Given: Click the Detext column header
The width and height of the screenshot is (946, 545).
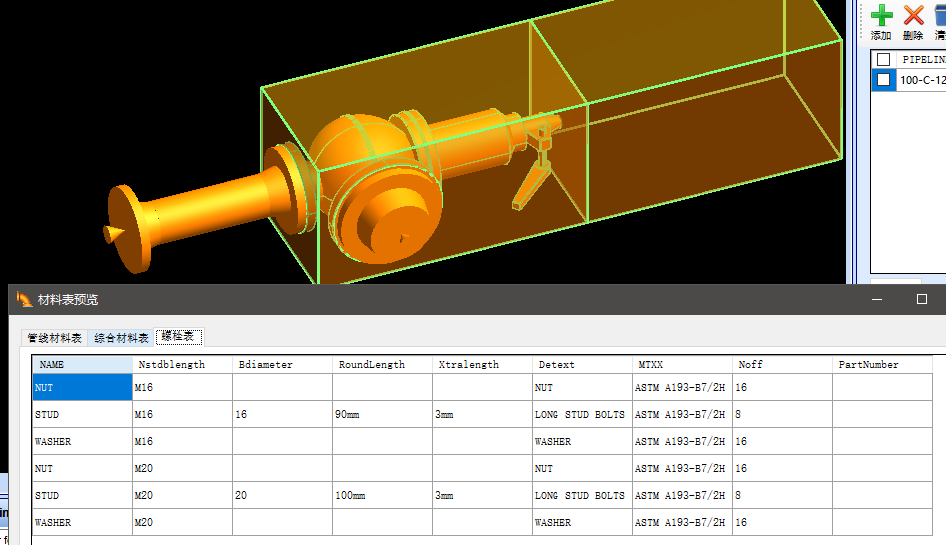Looking at the screenshot, I should point(583,365).
